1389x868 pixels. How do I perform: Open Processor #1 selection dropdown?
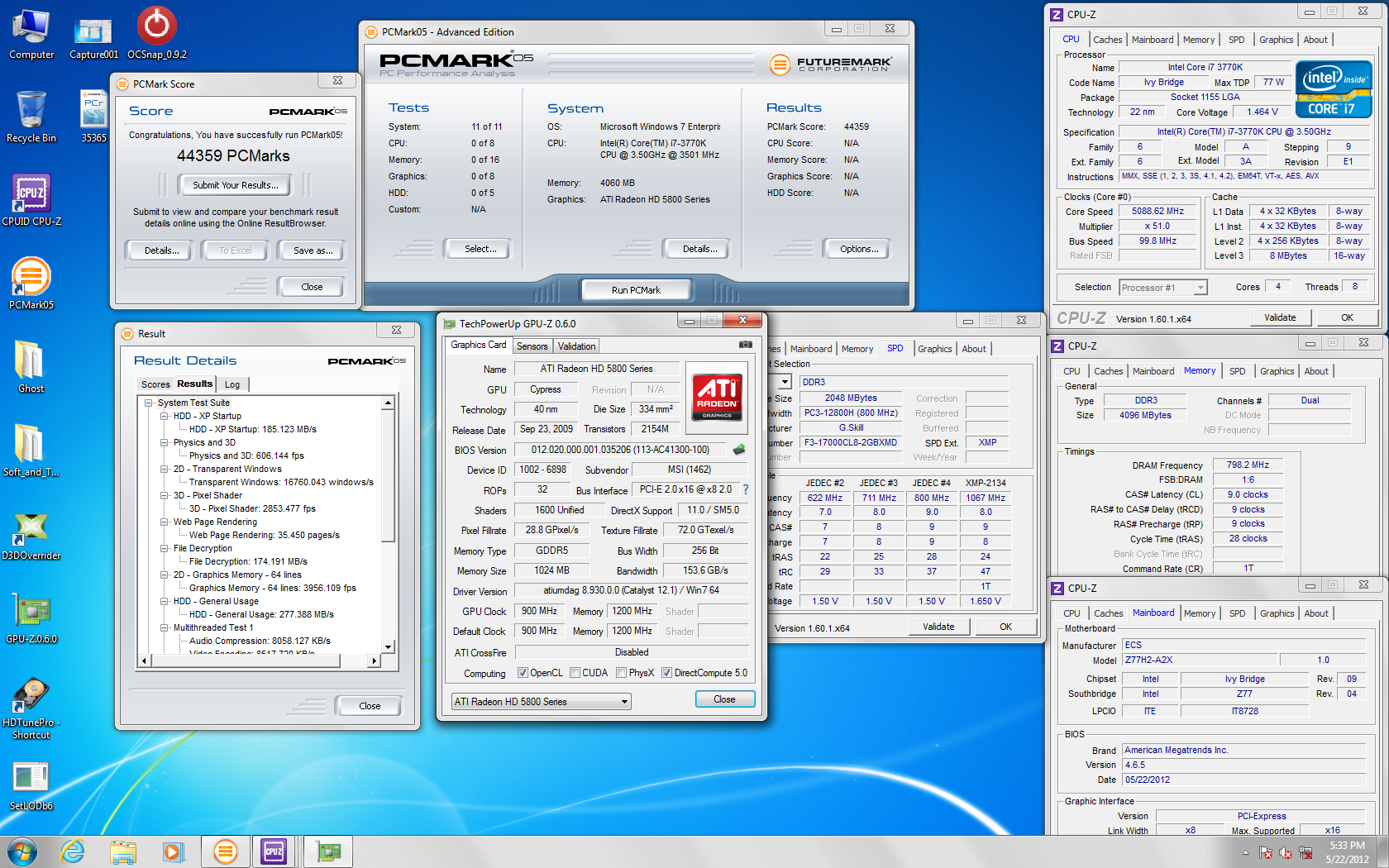click(1163, 288)
